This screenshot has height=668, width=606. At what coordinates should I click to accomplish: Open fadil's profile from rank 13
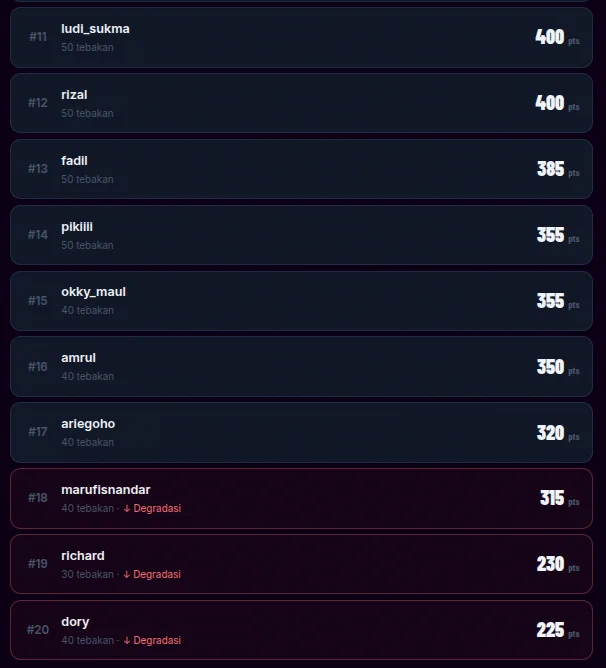pos(74,161)
